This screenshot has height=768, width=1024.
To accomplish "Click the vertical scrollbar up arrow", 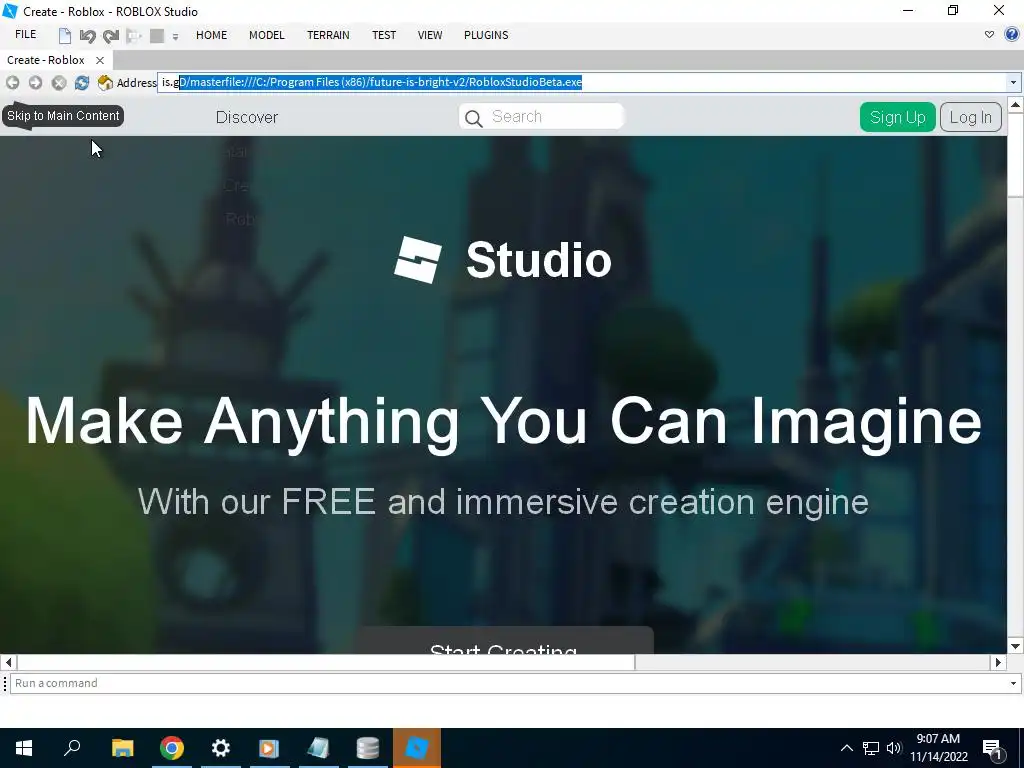I will click(1015, 104).
